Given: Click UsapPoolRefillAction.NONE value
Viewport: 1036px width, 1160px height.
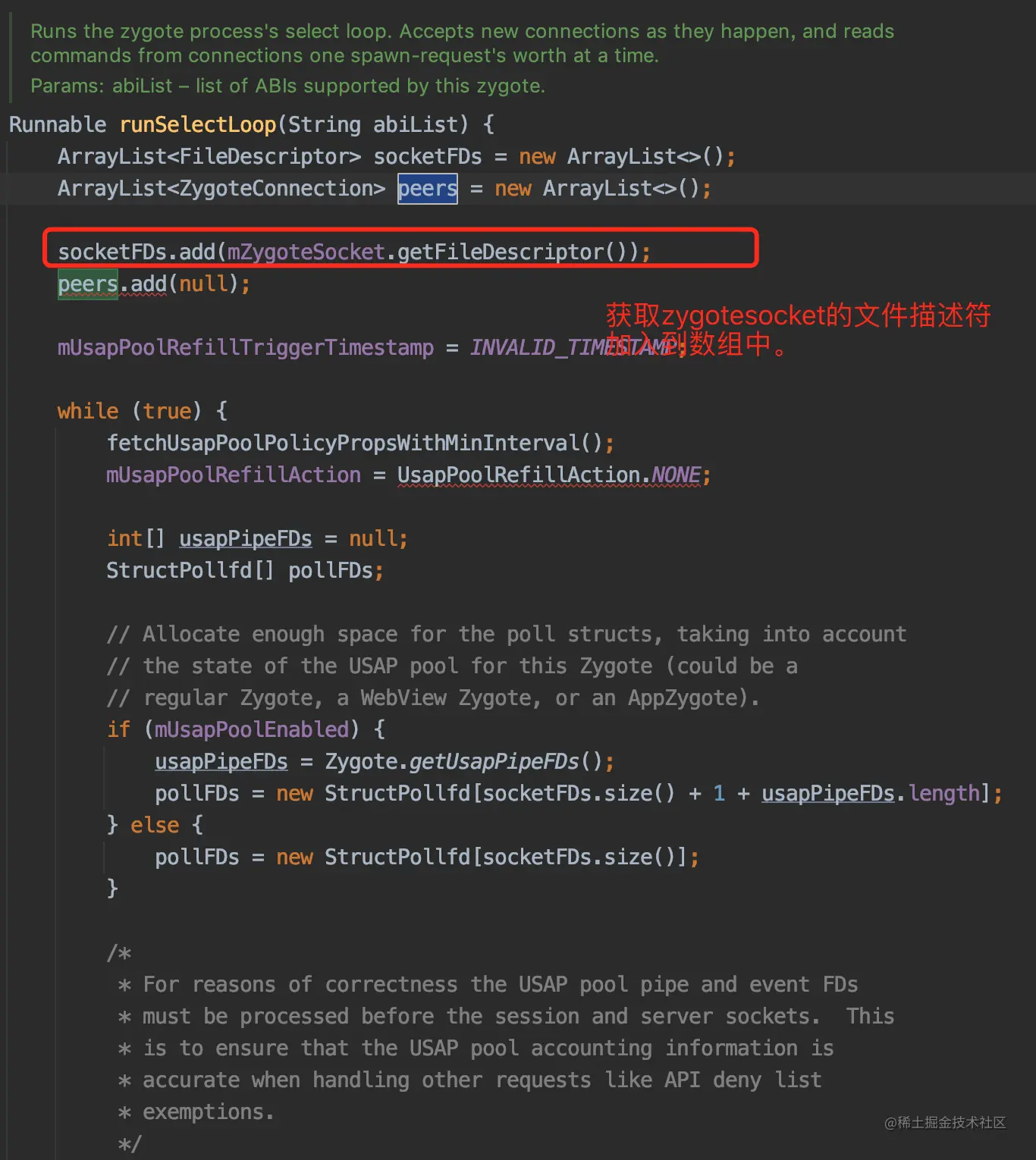Looking at the screenshot, I should (549, 475).
